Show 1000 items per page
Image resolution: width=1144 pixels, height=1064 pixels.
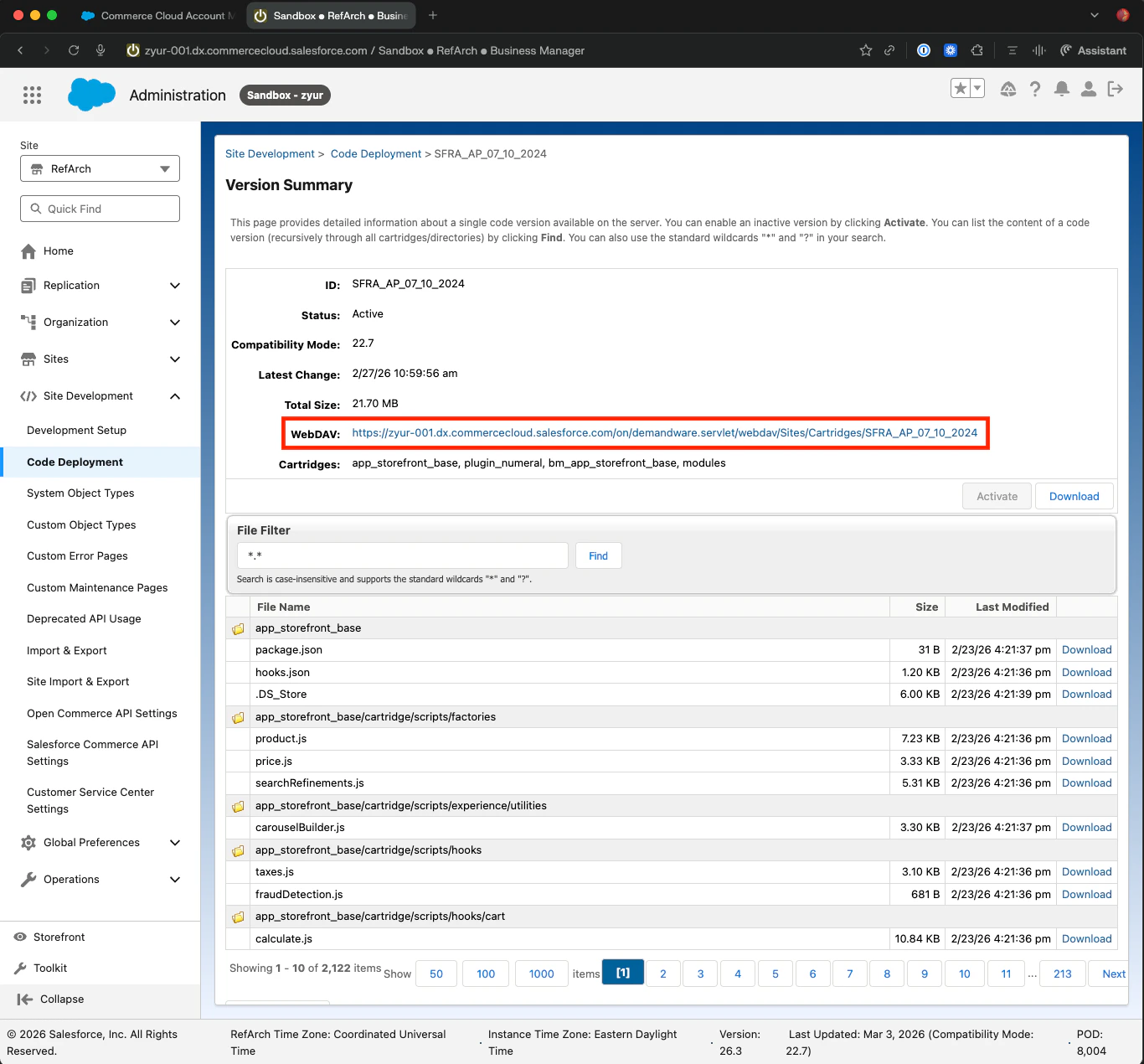[542, 974]
